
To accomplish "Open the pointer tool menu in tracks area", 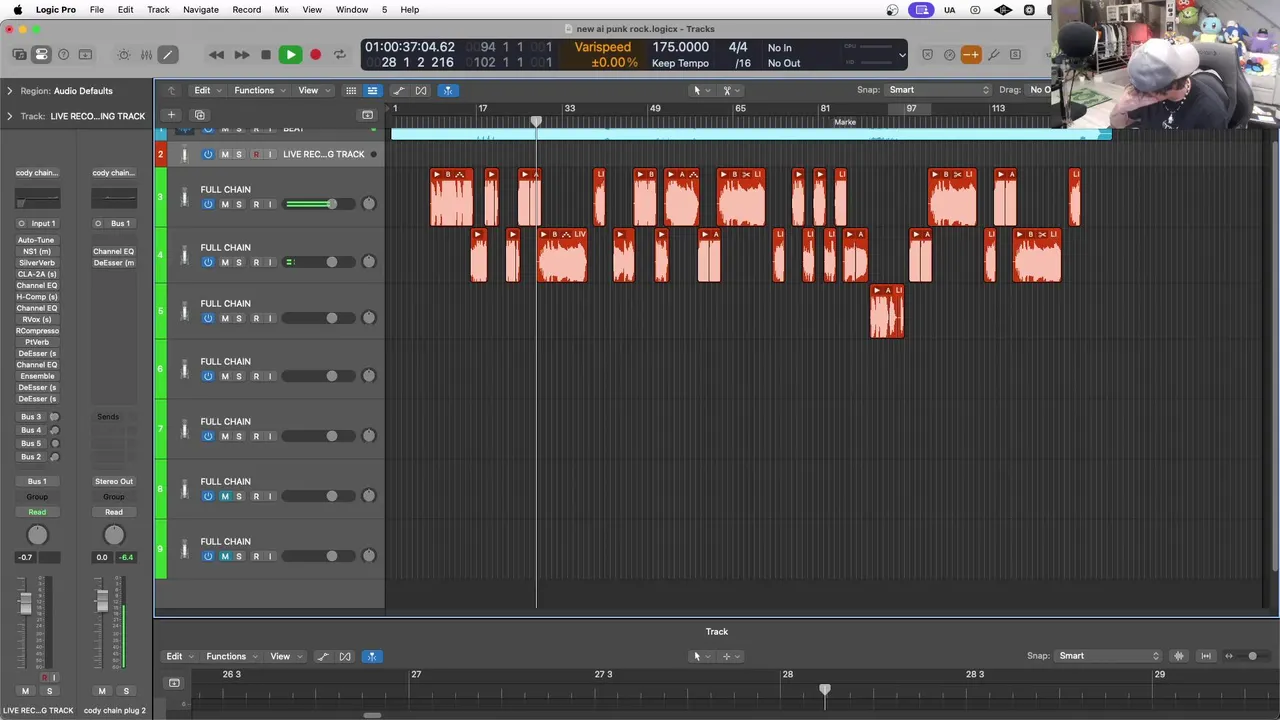I will tap(701, 90).
